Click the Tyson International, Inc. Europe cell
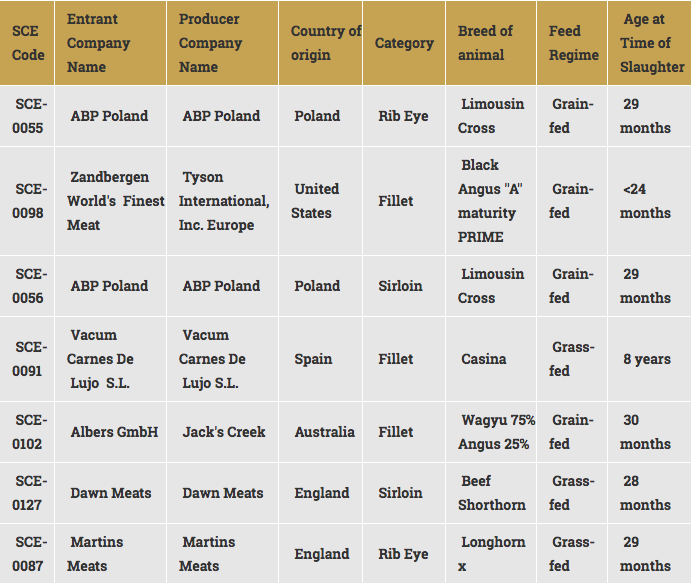Viewport: 691px width, 583px height. (x=224, y=201)
